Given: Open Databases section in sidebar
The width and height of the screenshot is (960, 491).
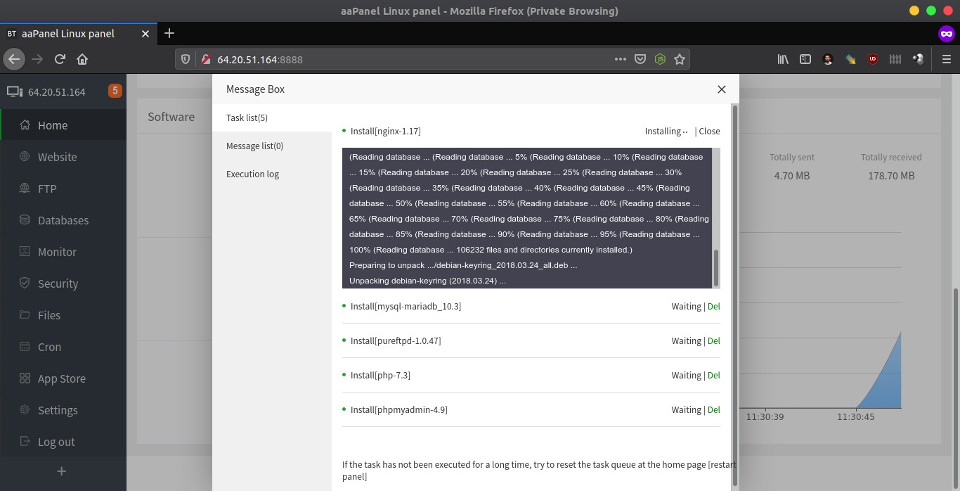Looking at the screenshot, I should 63,220.
